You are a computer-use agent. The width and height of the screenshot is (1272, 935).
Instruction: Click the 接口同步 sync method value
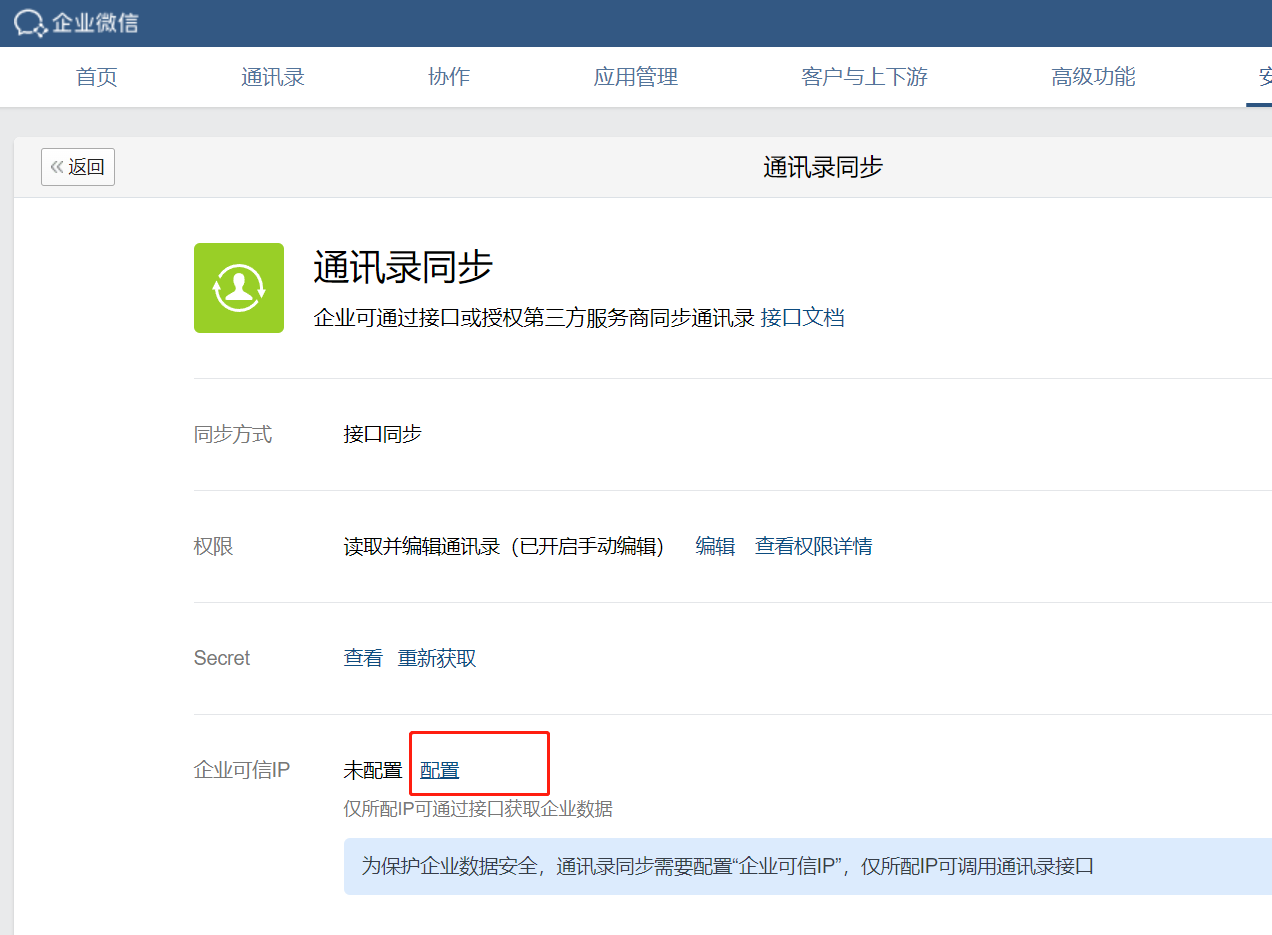383,434
